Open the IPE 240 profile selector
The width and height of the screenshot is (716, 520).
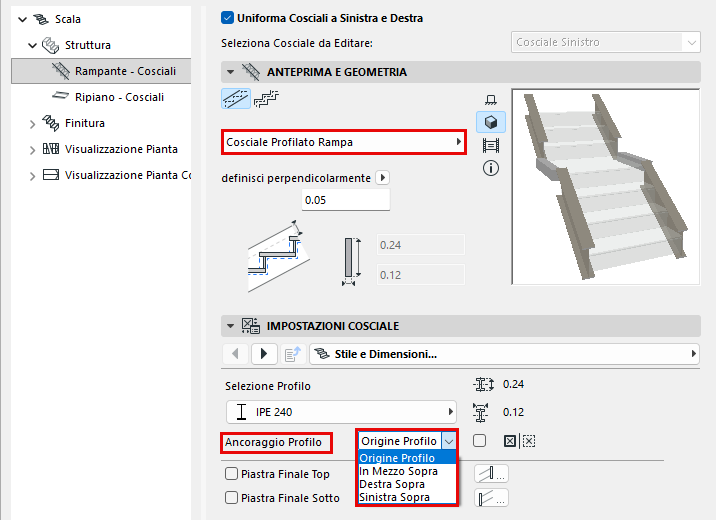(341, 412)
